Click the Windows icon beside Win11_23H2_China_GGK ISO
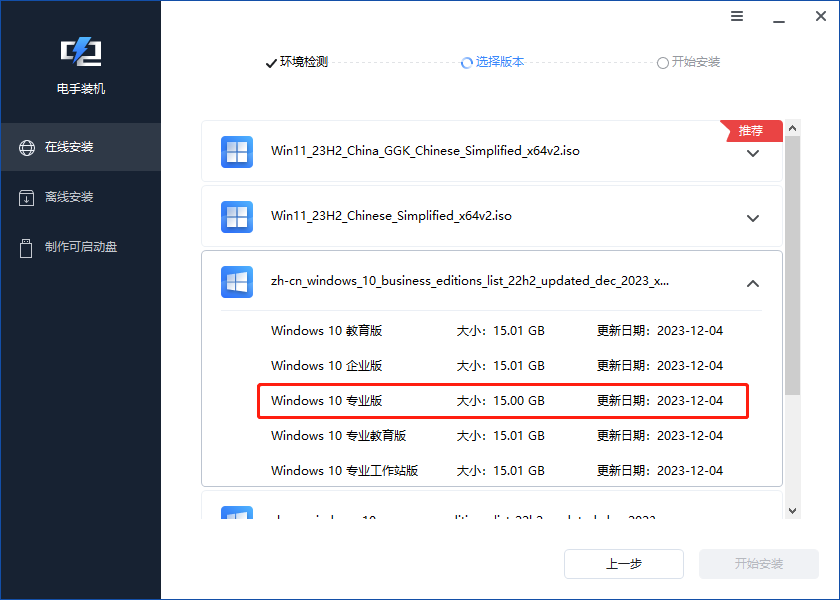840x600 pixels. coord(236,151)
